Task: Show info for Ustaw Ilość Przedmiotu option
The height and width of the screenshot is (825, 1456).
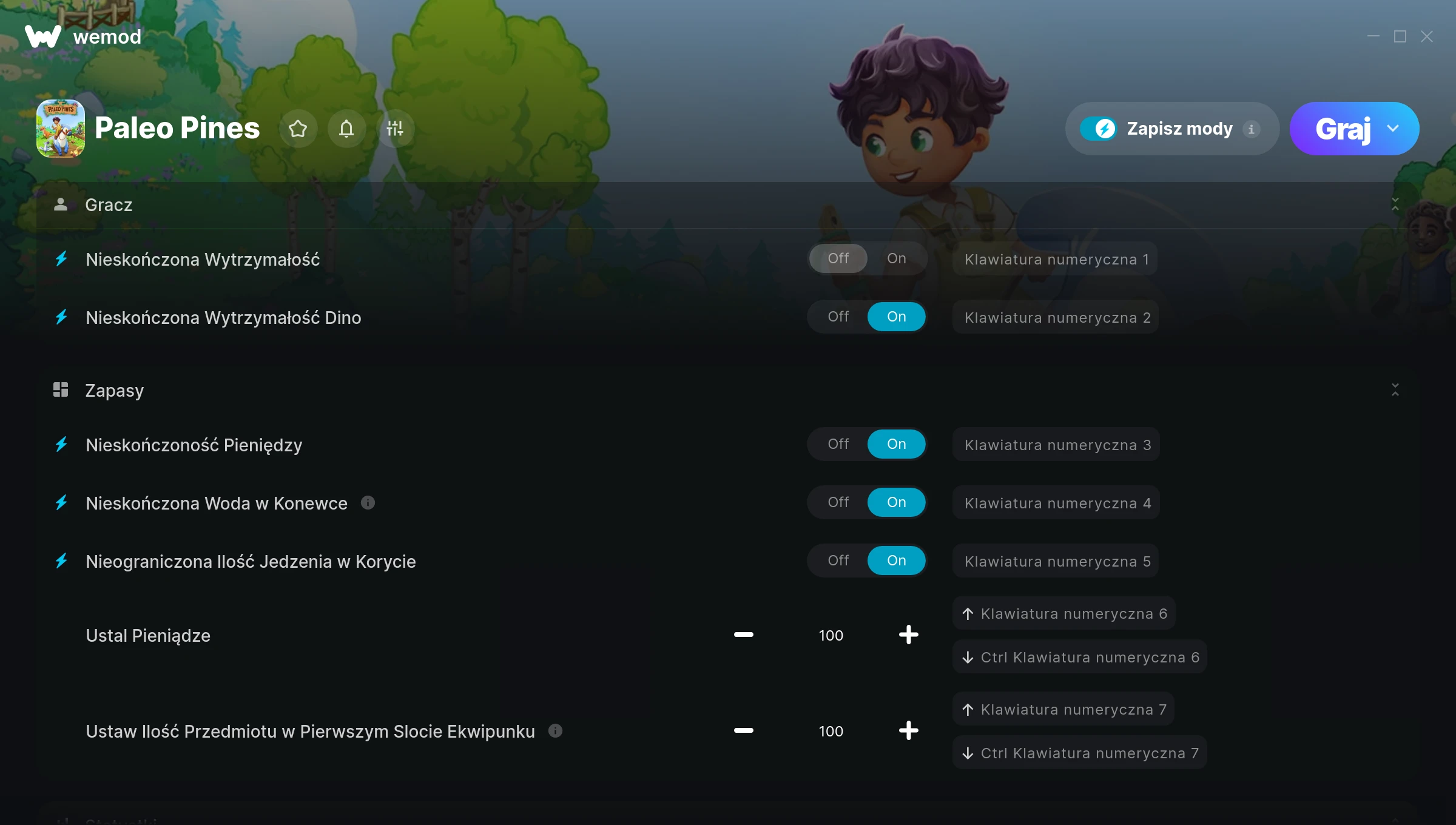Action: coord(555,730)
